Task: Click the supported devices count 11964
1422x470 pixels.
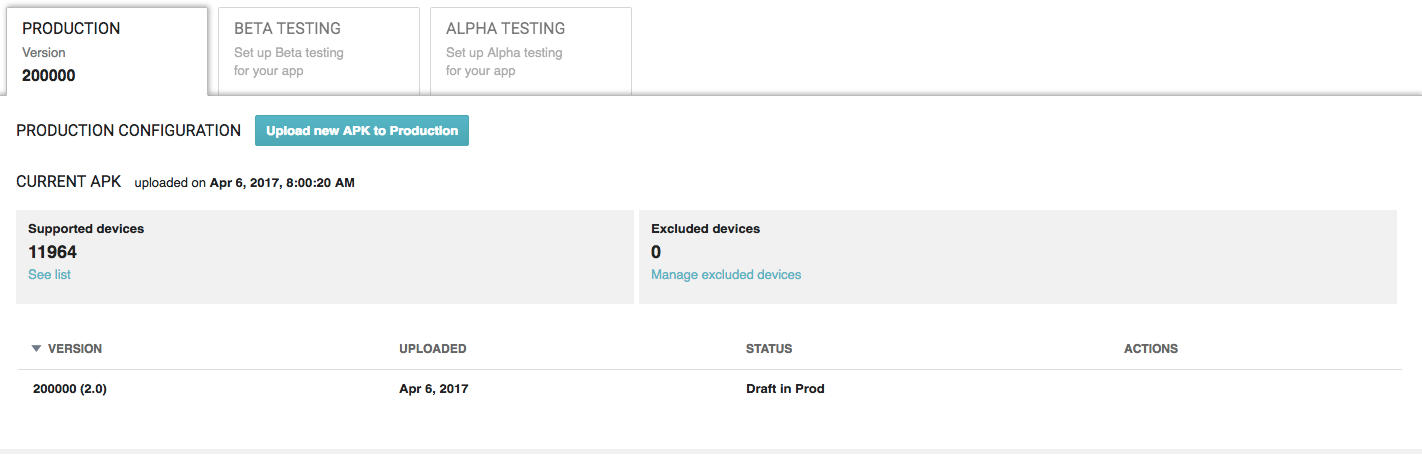Action: point(52,252)
